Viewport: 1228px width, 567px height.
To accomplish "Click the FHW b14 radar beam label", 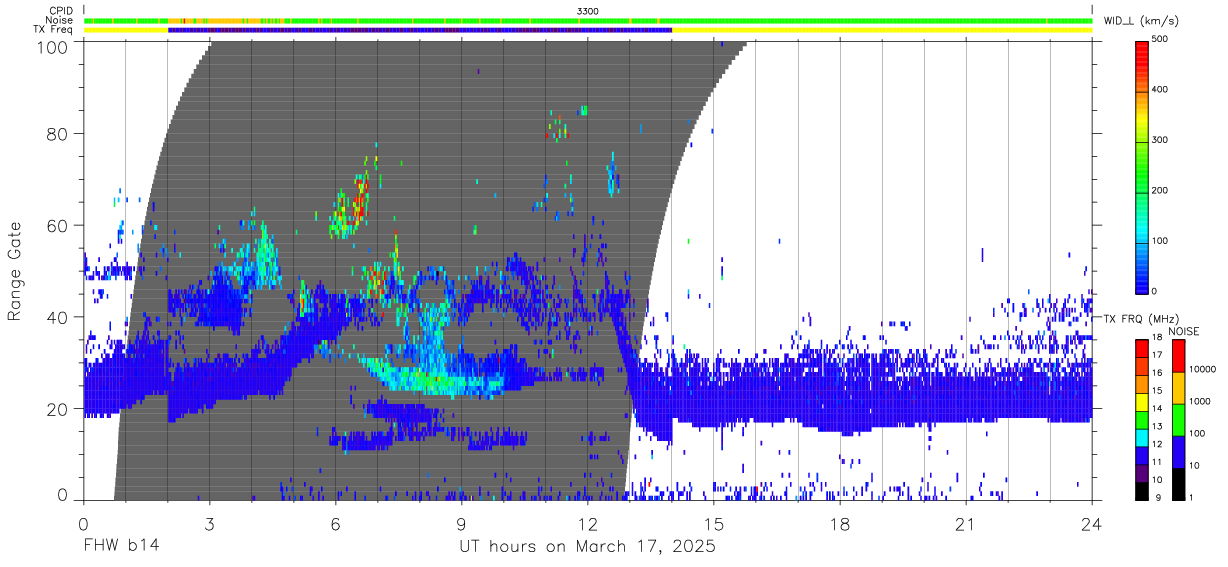I will (120, 547).
